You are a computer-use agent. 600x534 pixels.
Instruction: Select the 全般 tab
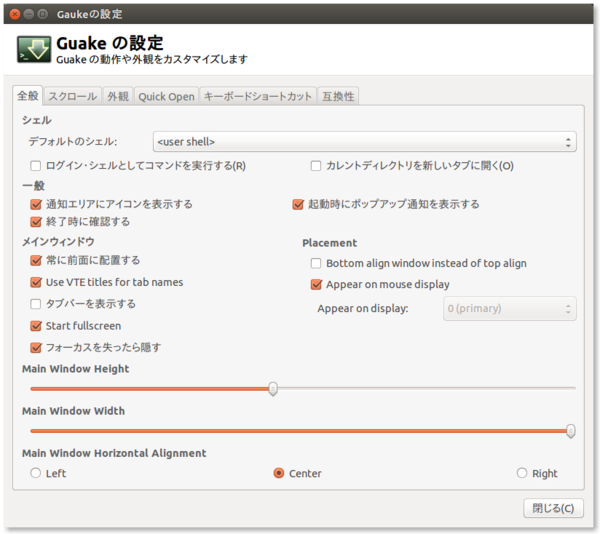click(28, 96)
